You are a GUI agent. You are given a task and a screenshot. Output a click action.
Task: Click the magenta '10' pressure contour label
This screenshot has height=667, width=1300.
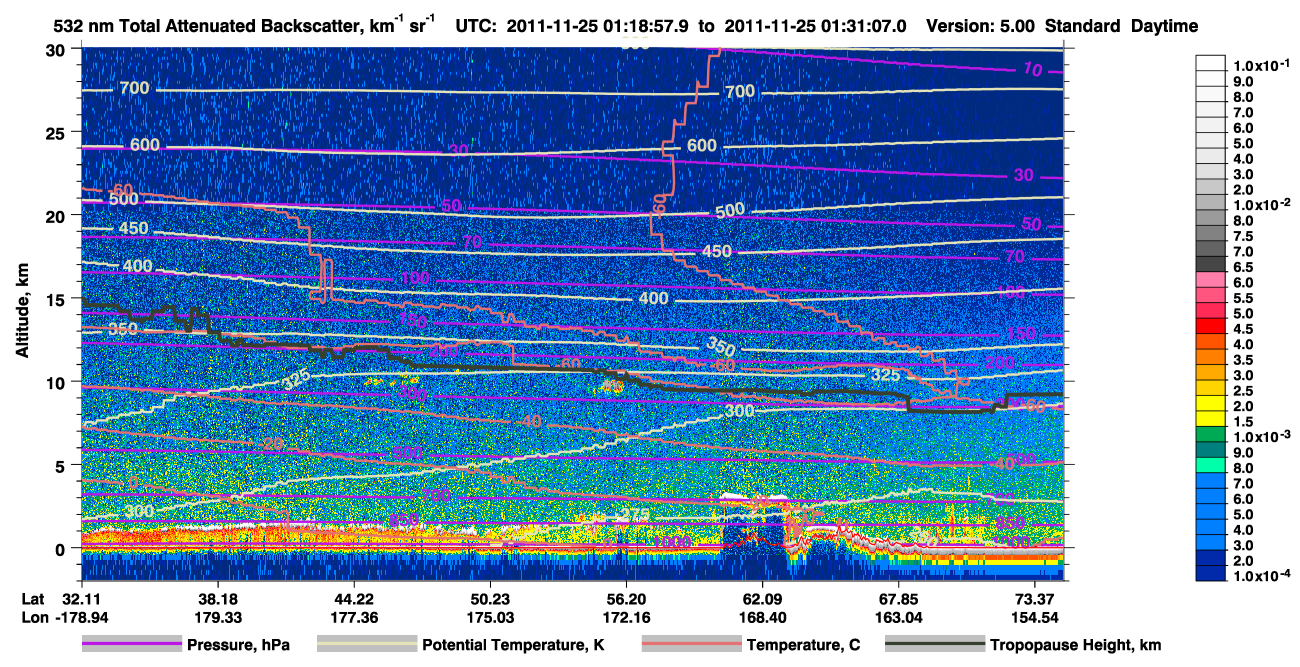point(1032,68)
